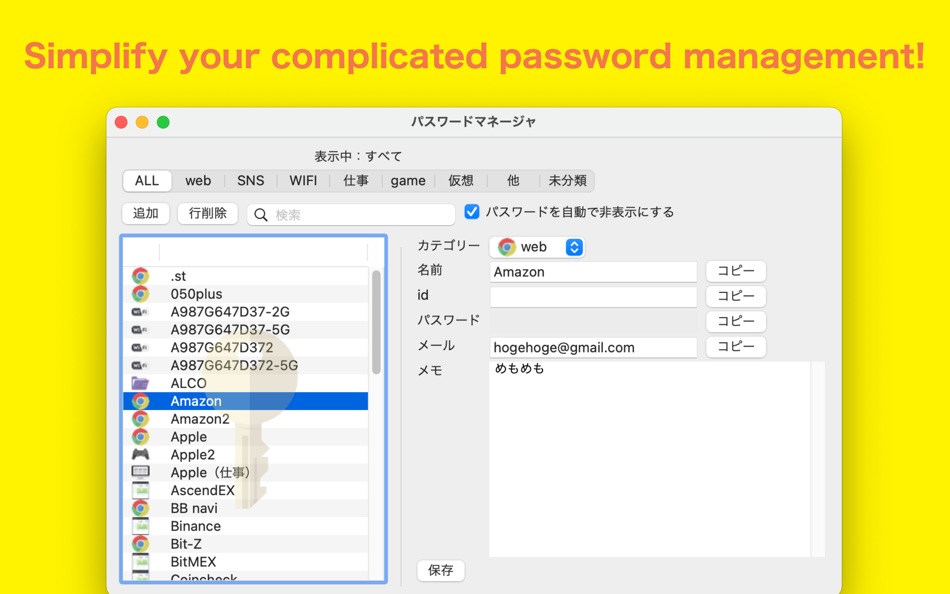The image size is (950, 594).
Task: Click the AscendEX entry's chart icon
Action: point(141,490)
